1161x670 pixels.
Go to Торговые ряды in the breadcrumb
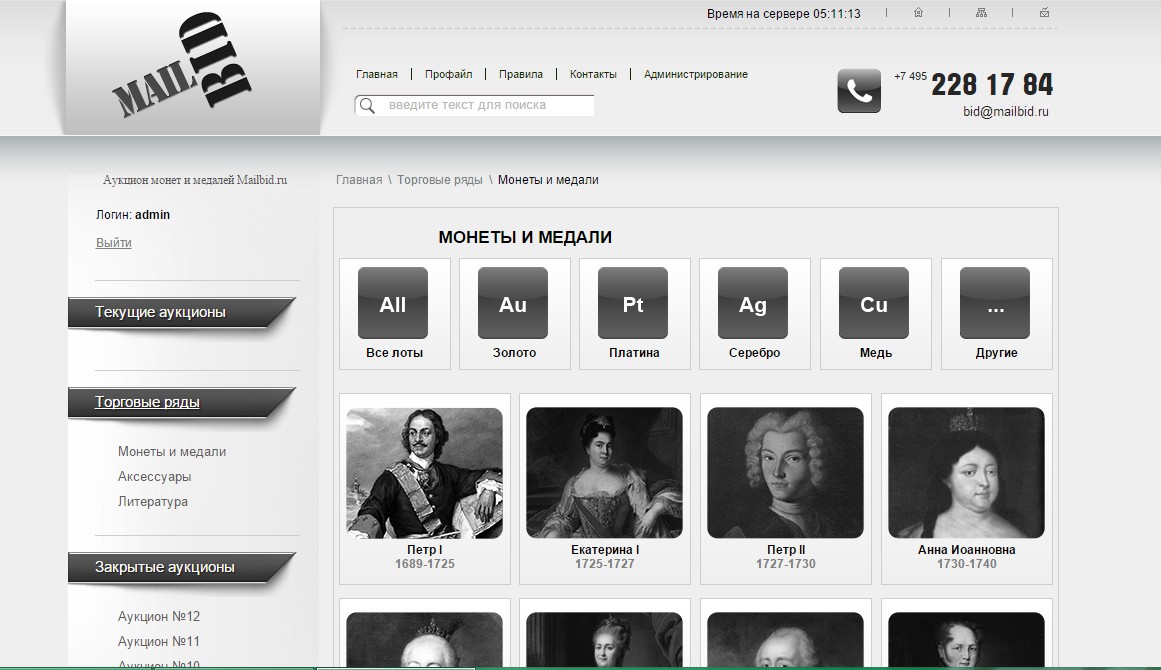click(x=439, y=180)
